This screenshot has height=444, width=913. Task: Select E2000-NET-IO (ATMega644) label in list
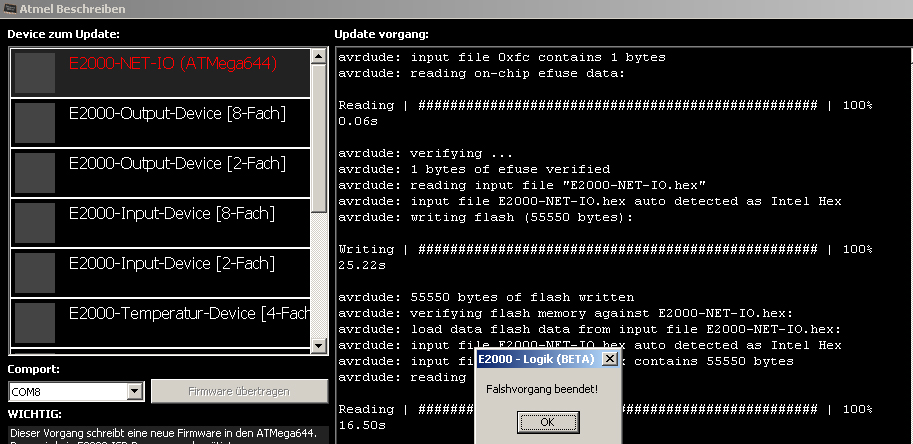172,62
